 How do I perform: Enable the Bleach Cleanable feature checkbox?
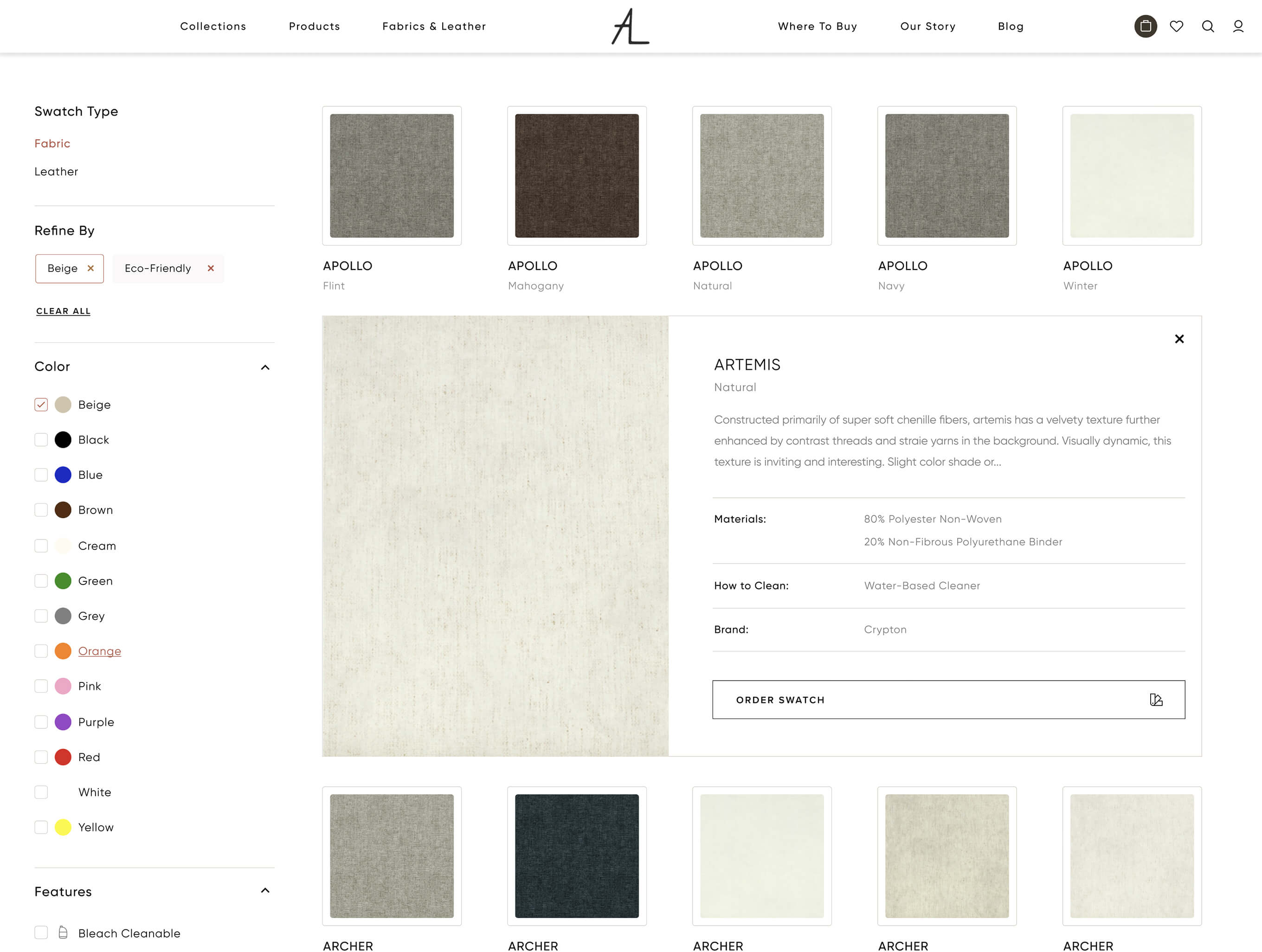[41, 933]
